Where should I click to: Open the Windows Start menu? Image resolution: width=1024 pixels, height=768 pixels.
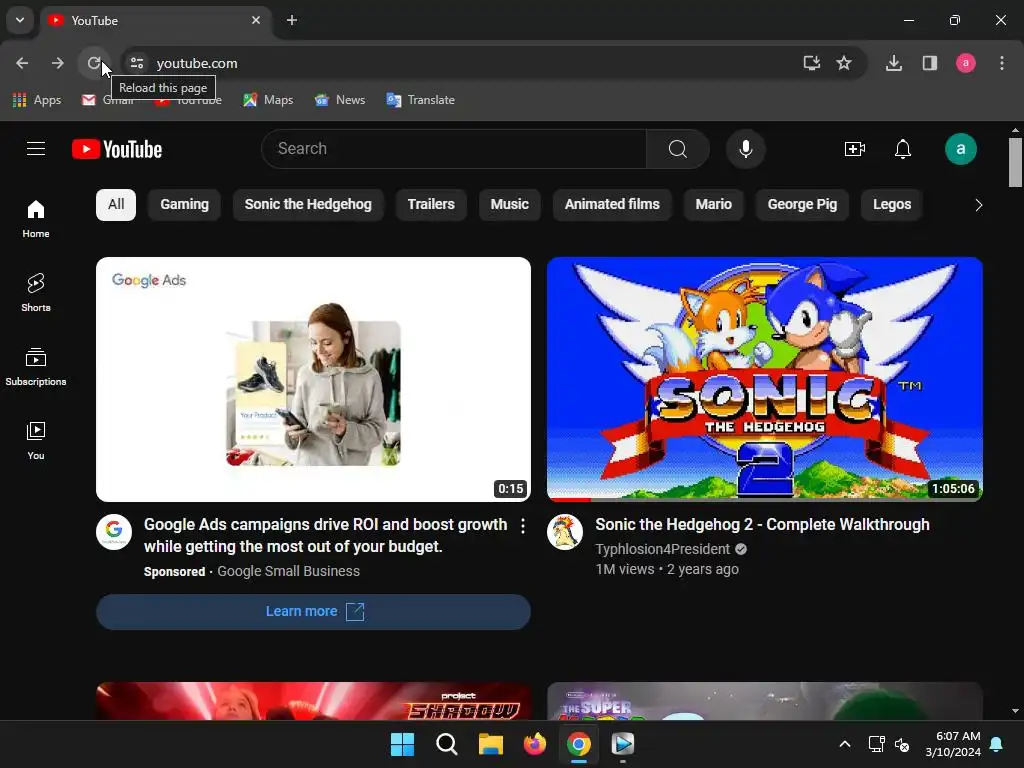[x=402, y=744]
